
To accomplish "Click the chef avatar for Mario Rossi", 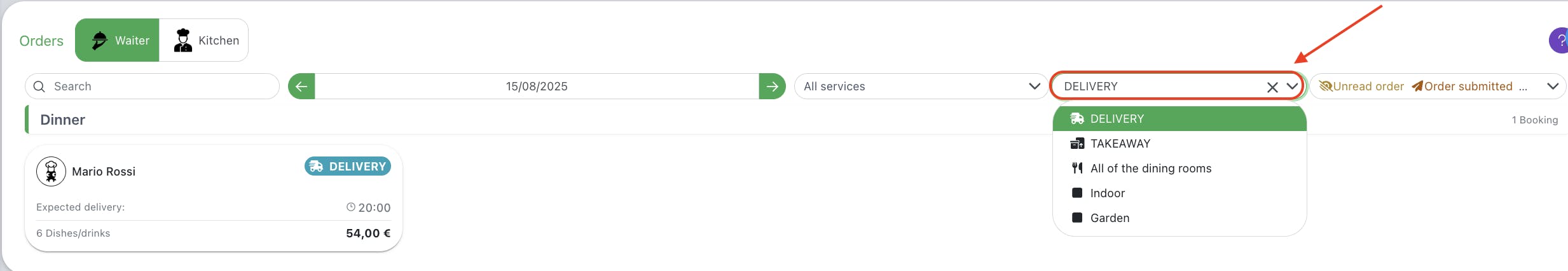I will [51, 171].
